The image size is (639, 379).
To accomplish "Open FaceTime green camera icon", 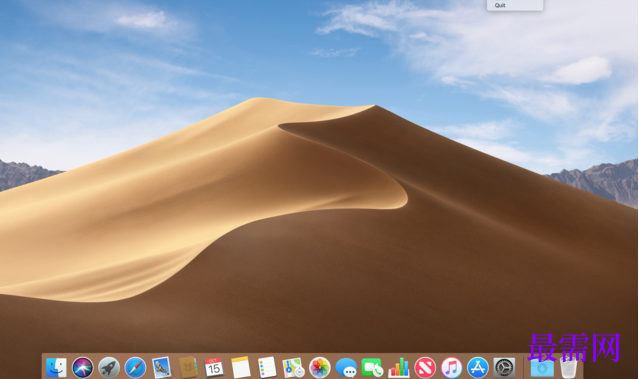I will click(372, 368).
